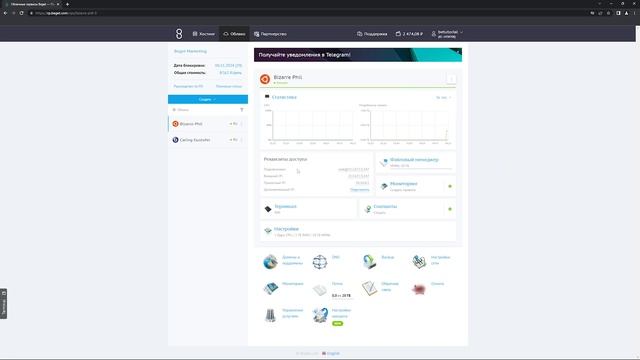This screenshot has width=640, height=360.
Task: Open the Статистика link
Action: point(284,97)
